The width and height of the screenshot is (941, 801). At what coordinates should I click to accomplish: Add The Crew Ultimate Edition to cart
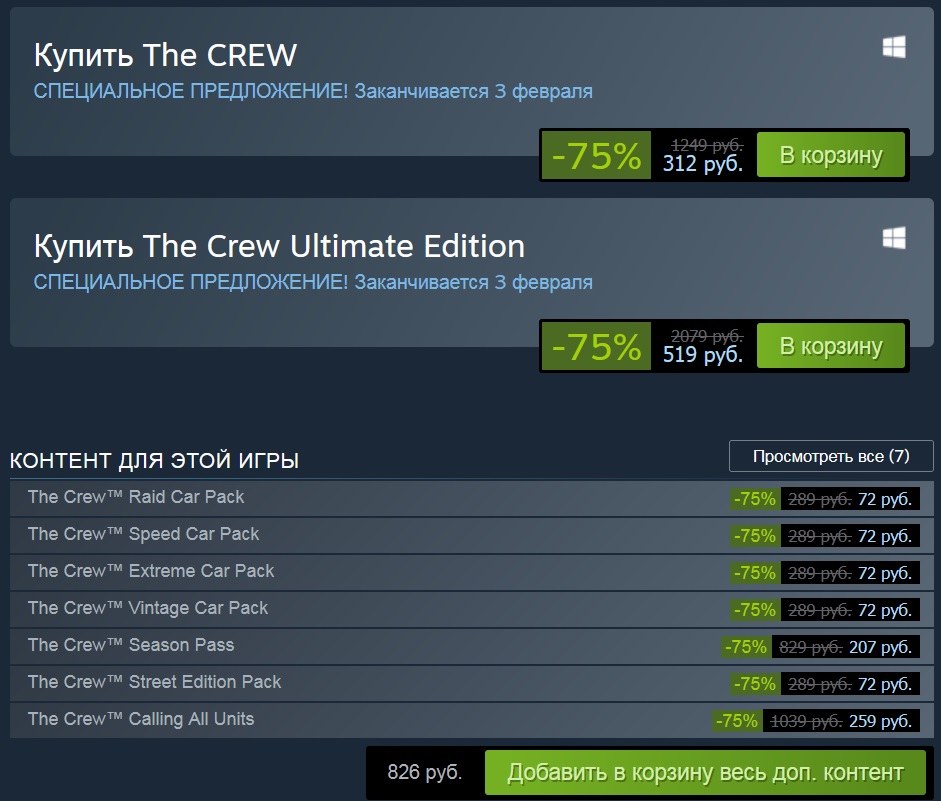831,346
